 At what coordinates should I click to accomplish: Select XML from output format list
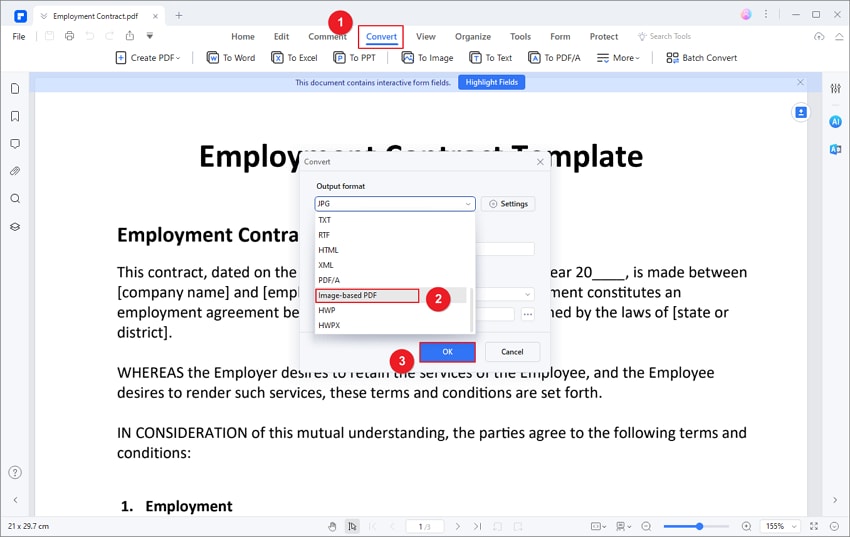coord(390,265)
